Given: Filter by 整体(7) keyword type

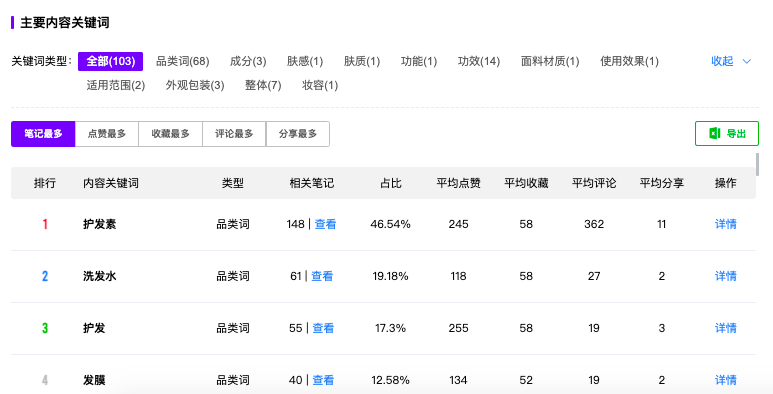Looking at the screenshot, I should click(263, 85).
